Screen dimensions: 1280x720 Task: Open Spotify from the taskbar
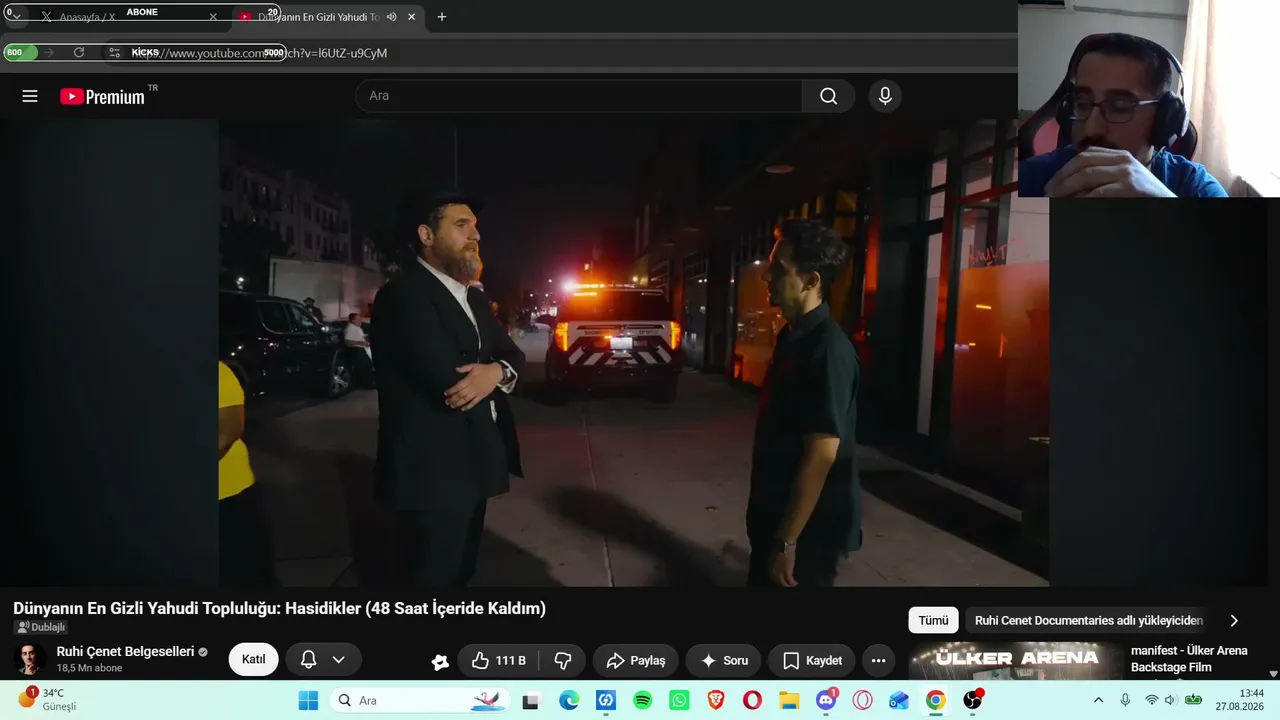pyautogui.click(x=643, y=700)
